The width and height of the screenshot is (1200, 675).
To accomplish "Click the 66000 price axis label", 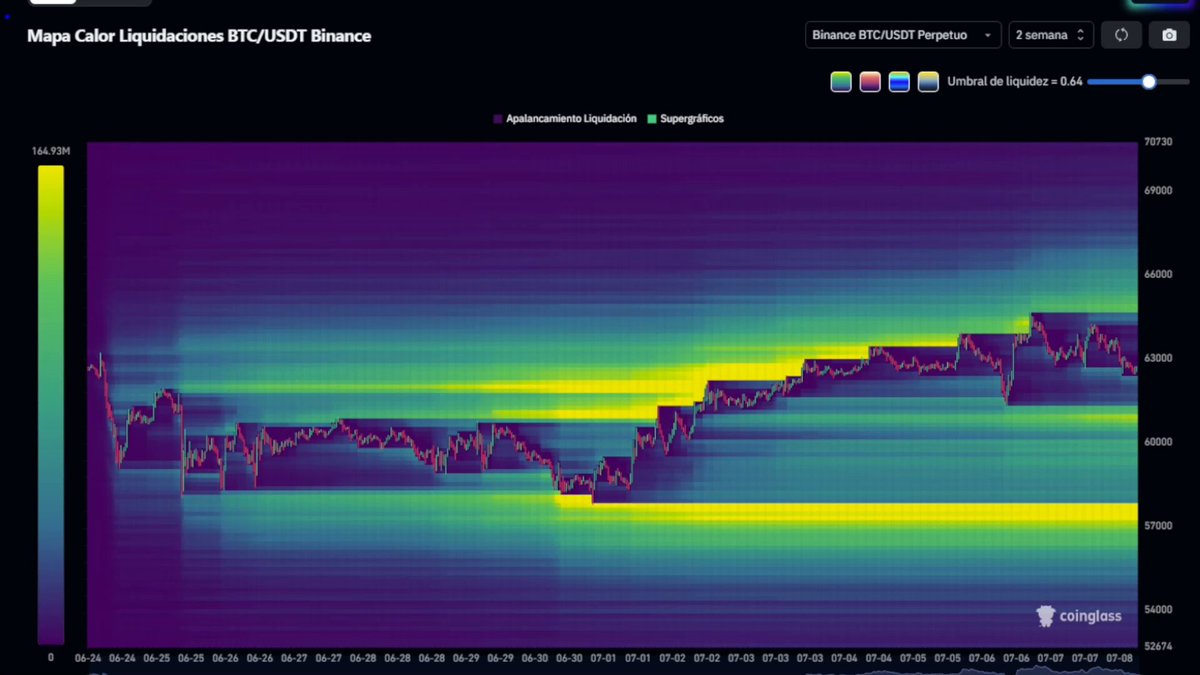I will (x=1158, y=274).
